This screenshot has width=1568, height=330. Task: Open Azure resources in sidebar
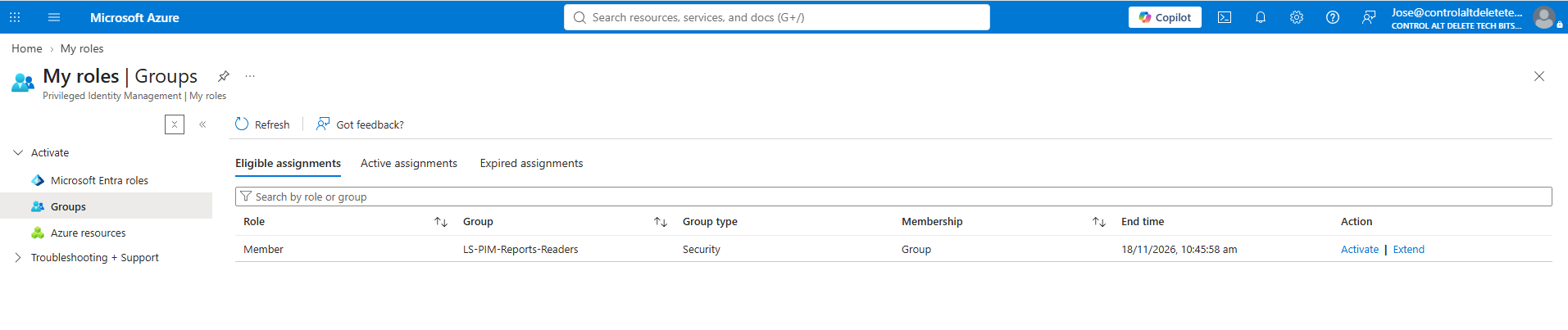coord(89,233)
